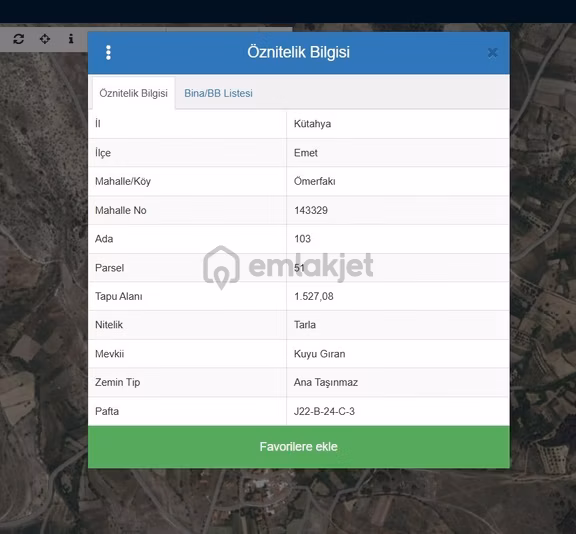Screen dimensions: 576x534
Task: Click the Mahalle No label
Action: [x=120, y=210]
